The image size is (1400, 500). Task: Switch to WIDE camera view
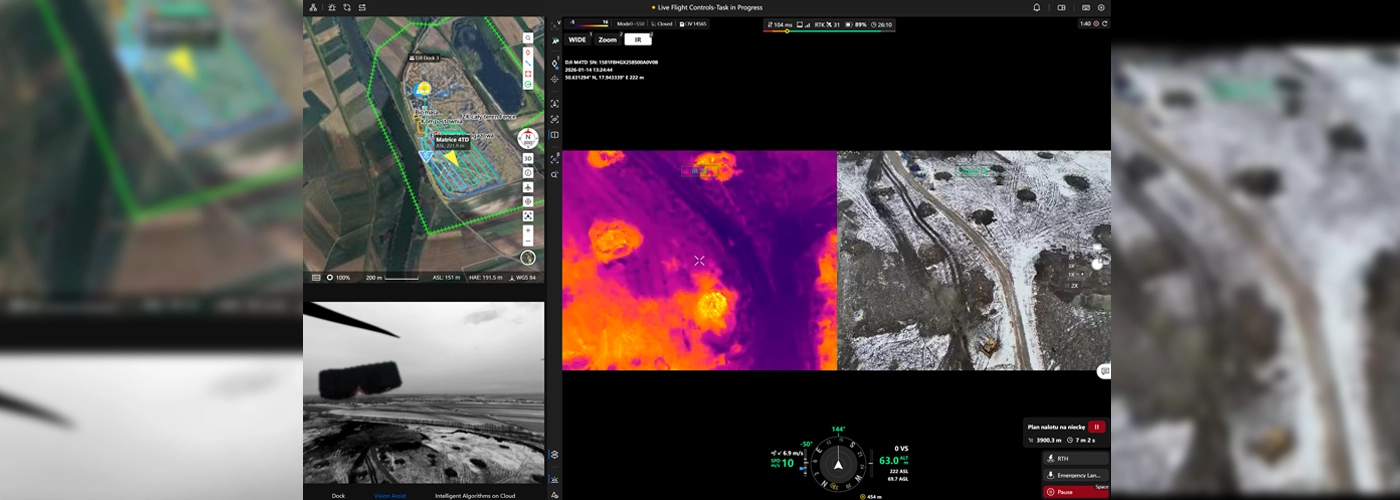577,40
